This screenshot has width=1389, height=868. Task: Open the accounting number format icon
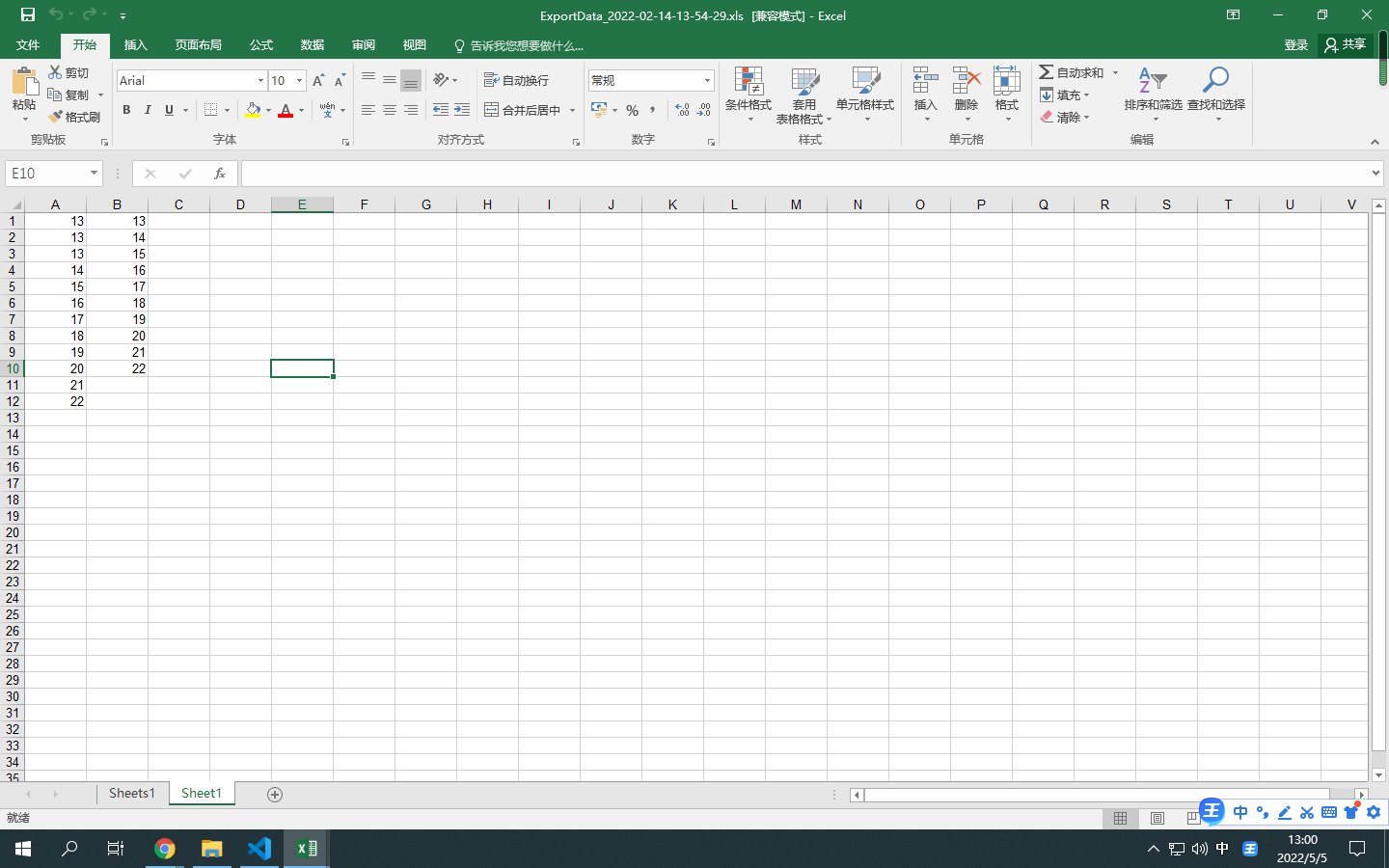[599, 110]
